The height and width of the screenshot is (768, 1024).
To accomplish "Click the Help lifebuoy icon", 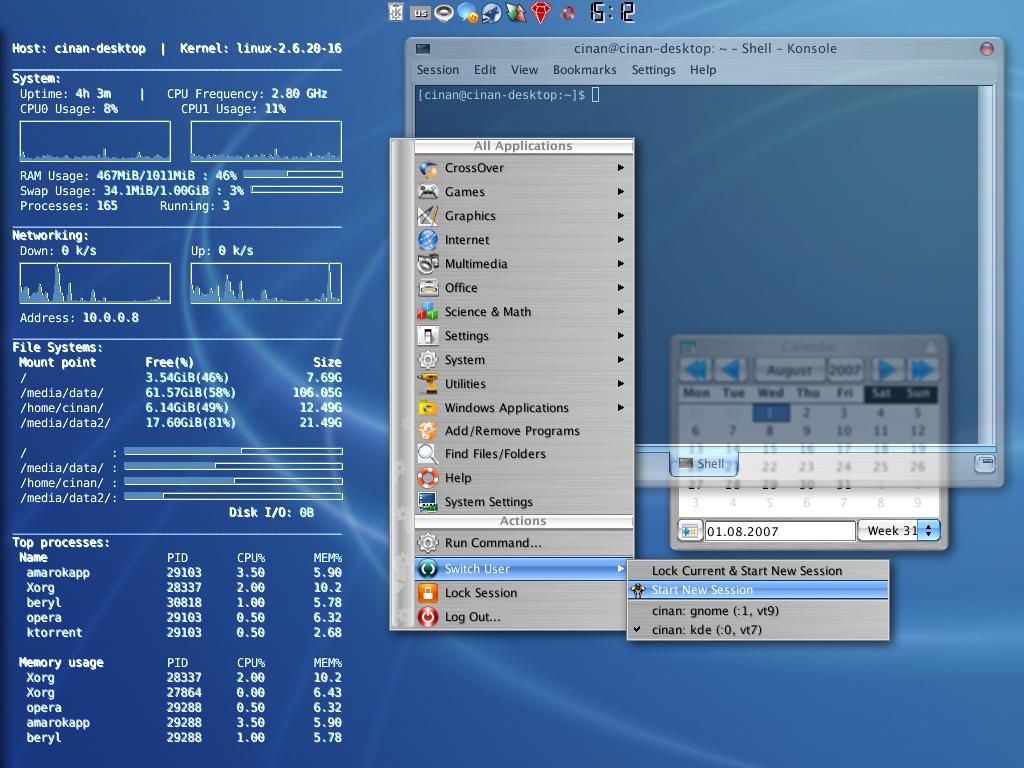I will [428, 478].
